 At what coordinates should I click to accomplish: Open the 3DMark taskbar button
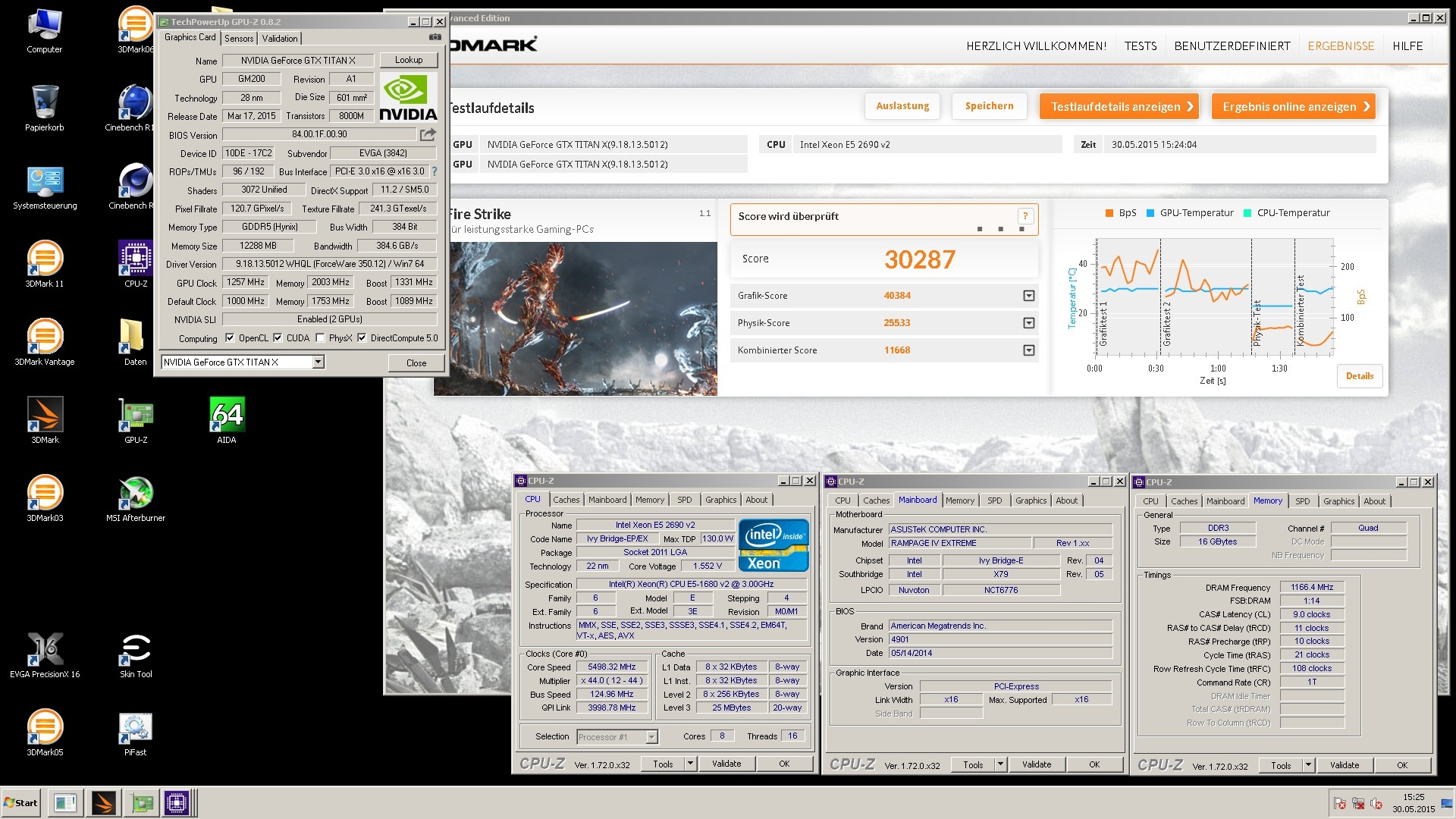point(103,802)
